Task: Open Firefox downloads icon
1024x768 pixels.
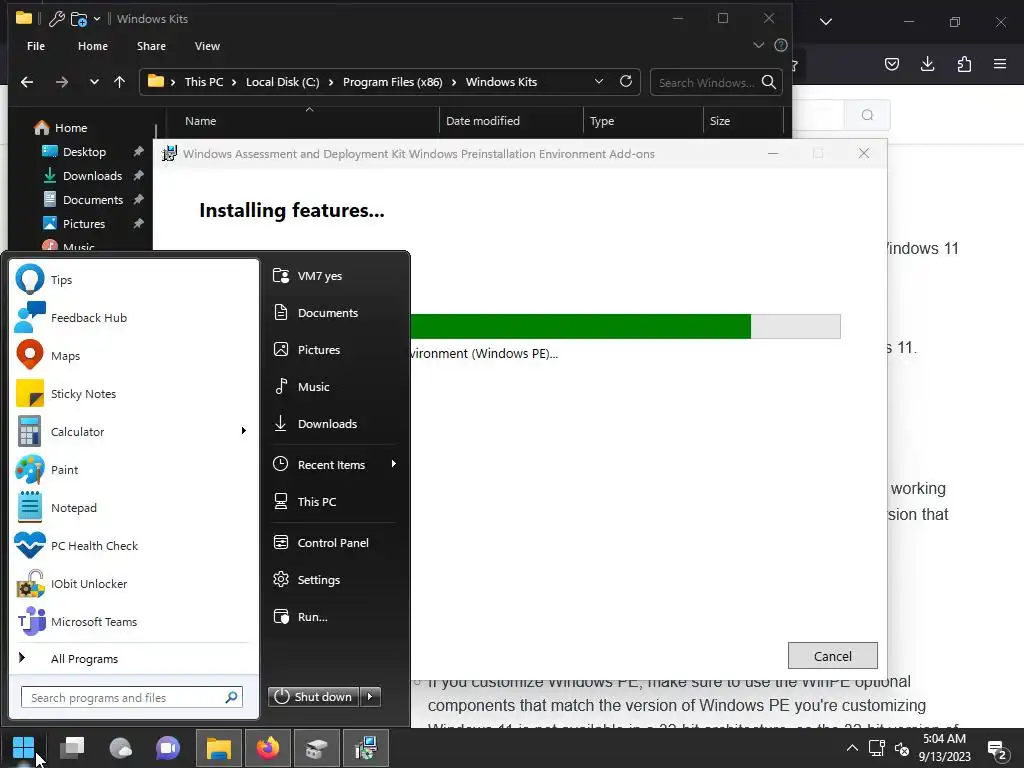Action: point(927,64)
